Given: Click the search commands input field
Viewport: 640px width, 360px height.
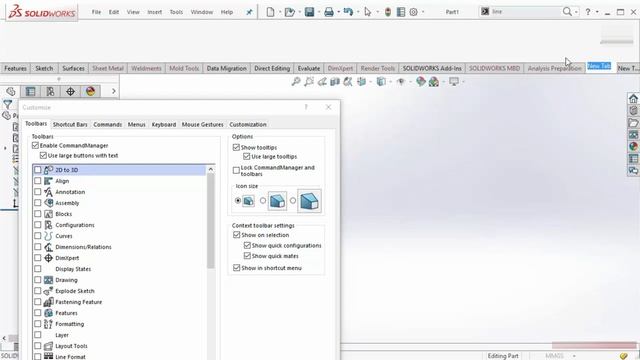Looking at the screenshot, I should (x=526, y=12).
